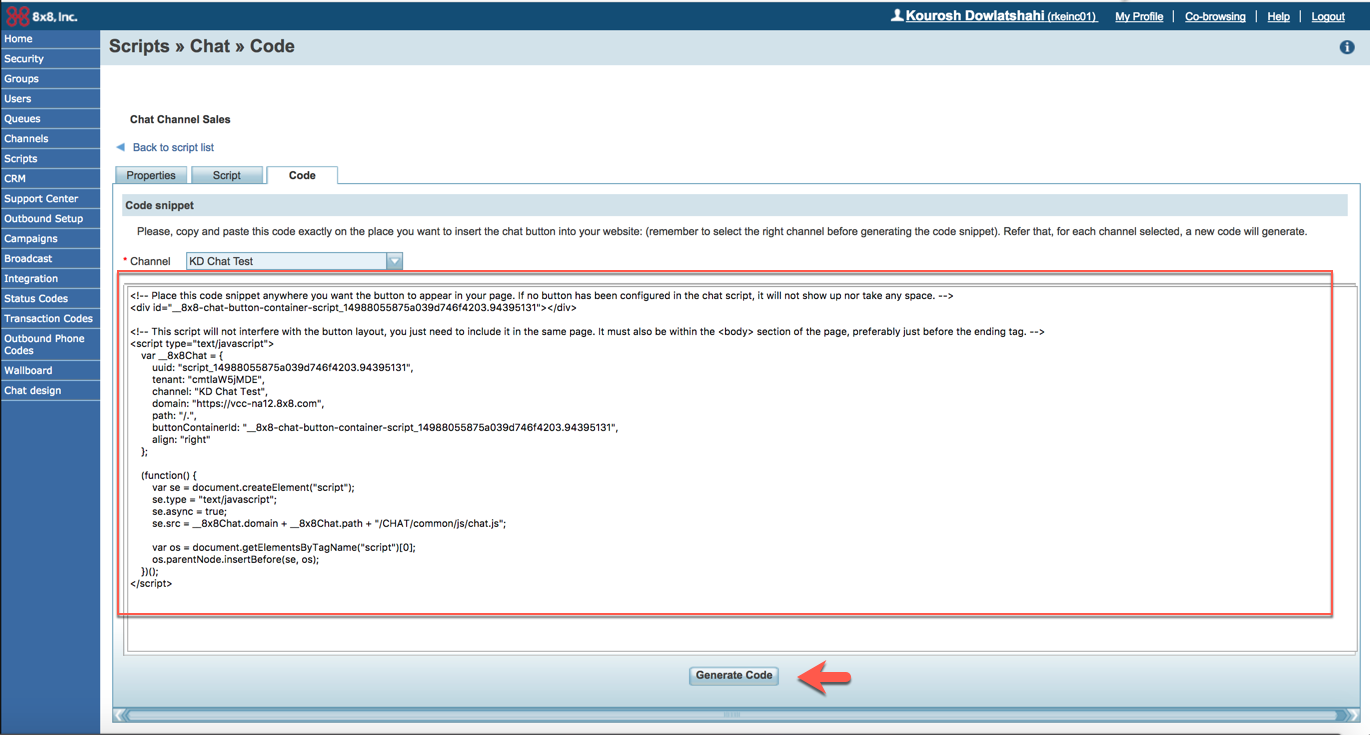Click the Chat Channel Sales title
The height and width of the screenshot is (735, 1370).
[x=180, y=119]
